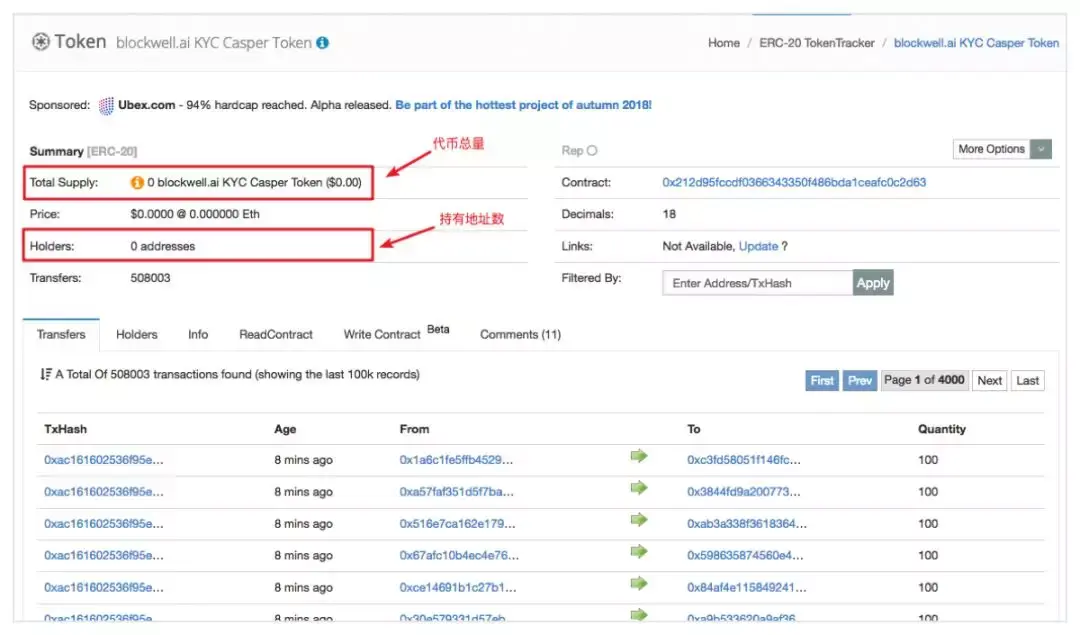Click the Ubex.com sponsor logo icon
The image size is (1080, 635).
coord(106,105)
